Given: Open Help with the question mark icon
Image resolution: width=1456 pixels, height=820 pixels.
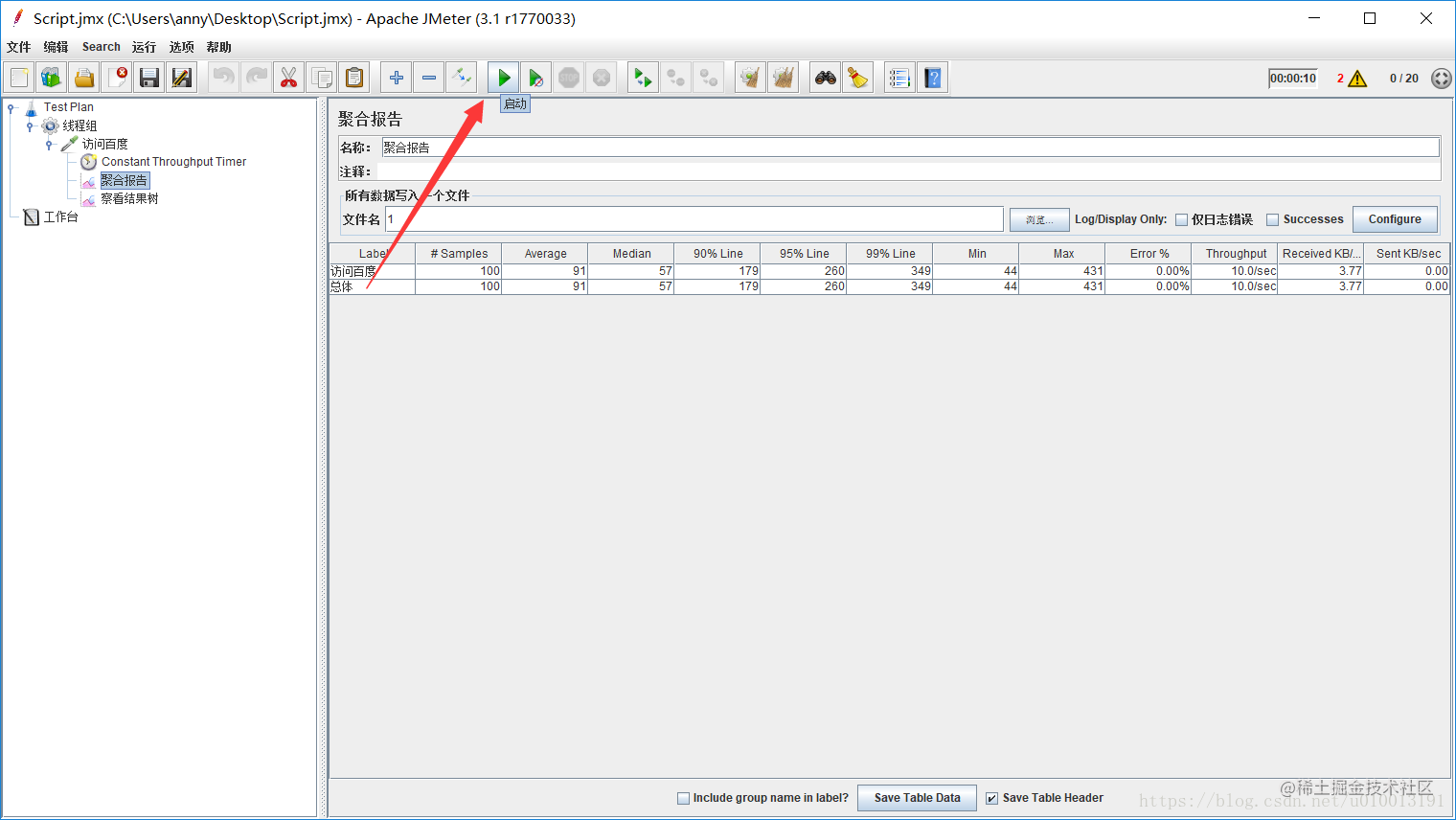Looking at the screenshot, I should [933, 78].
